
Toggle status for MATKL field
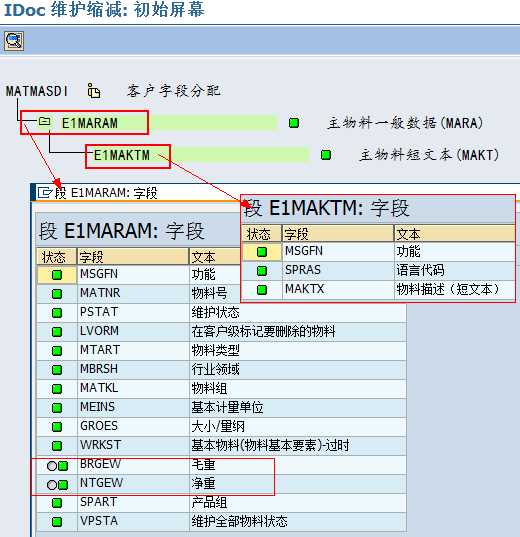[57, 389]
